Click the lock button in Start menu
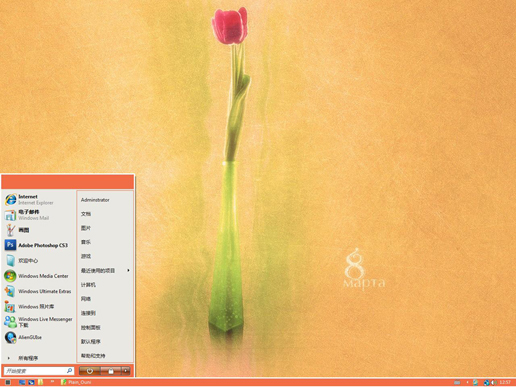The height and width of the screenshot is (387, 516). coord(111,371)
